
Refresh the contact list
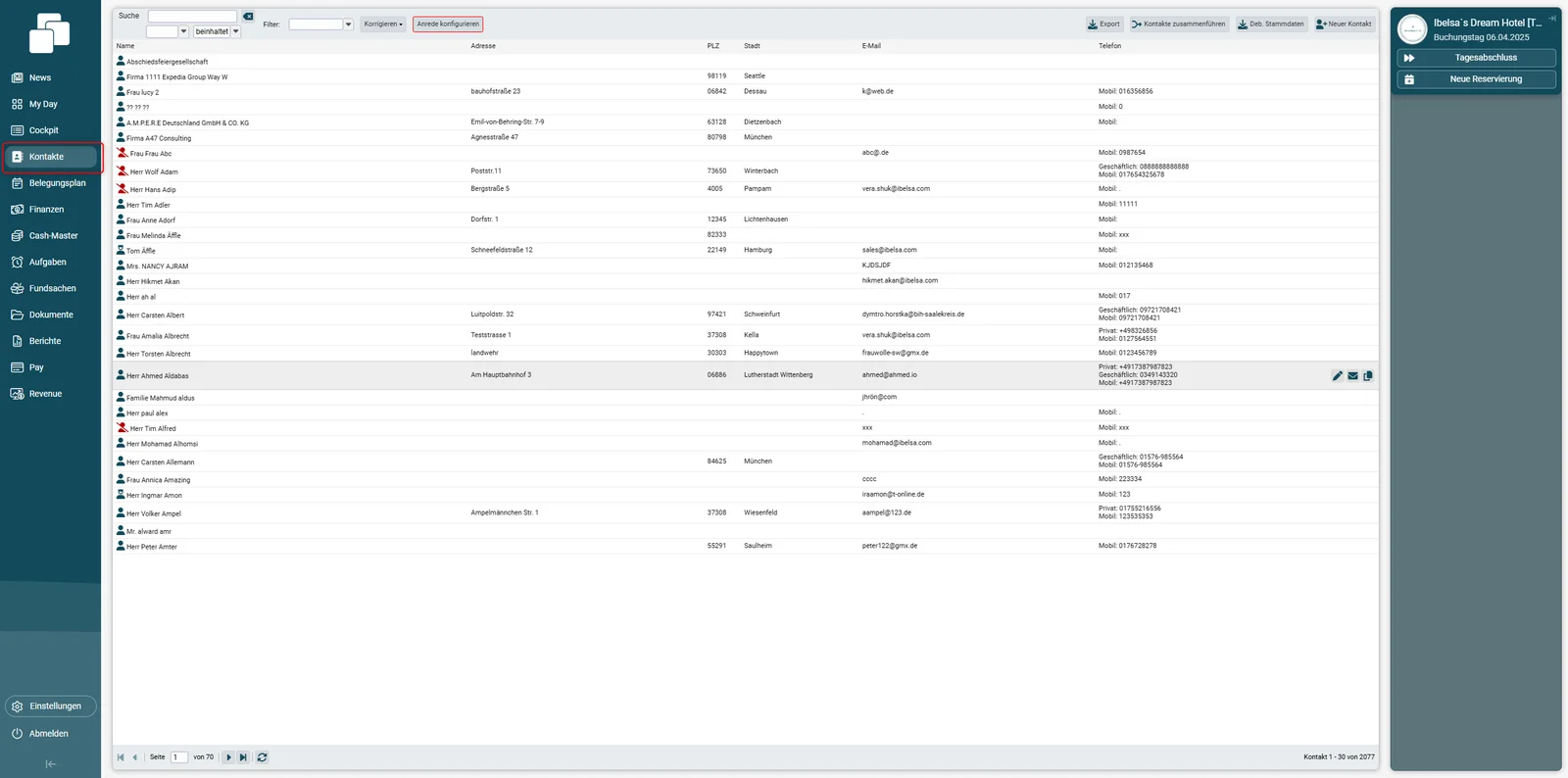tap(262, 757)
